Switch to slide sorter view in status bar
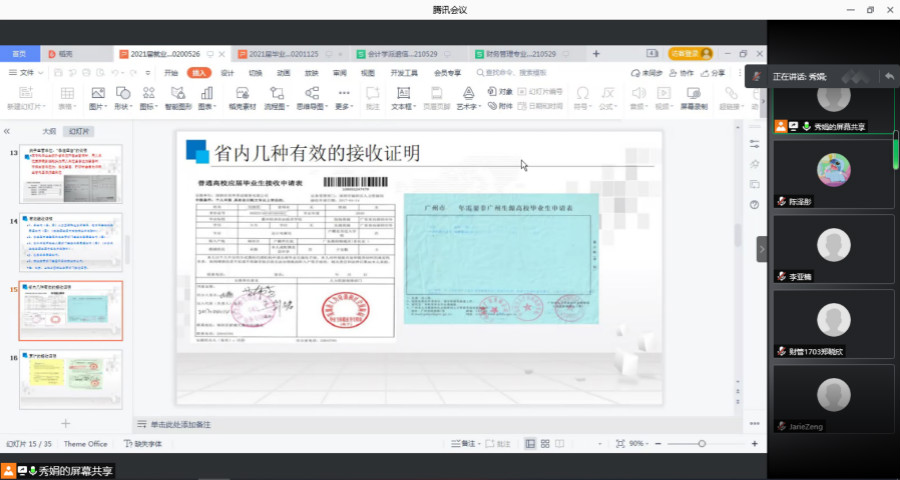The width and height of the screenshot is (900, 480). point(545,443)
